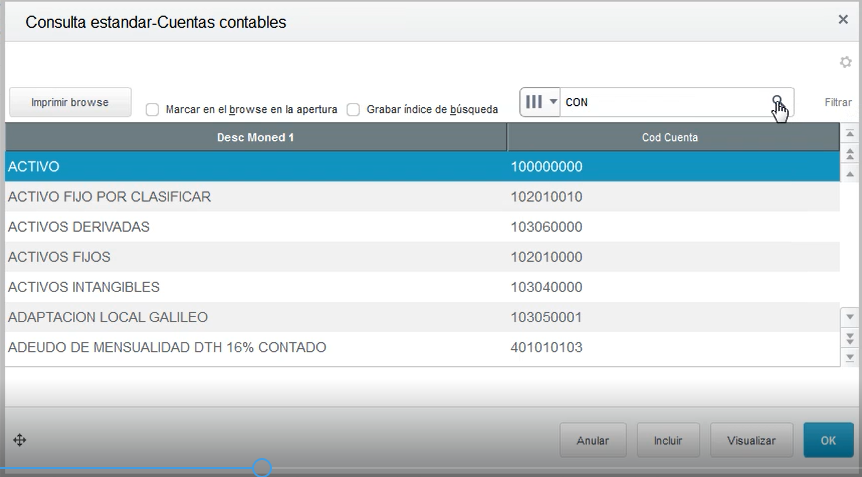Viewport: 862px width, 477px height.
Task: Jump to last record scroll arrow
Action: pos(850,358)
